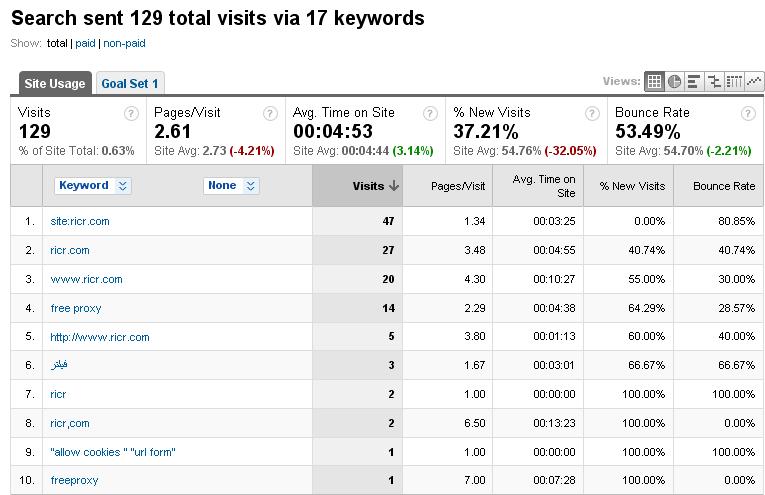Sort by Visits column header
The width and height of the screenshot is (765, 495).
pos(358,186)
